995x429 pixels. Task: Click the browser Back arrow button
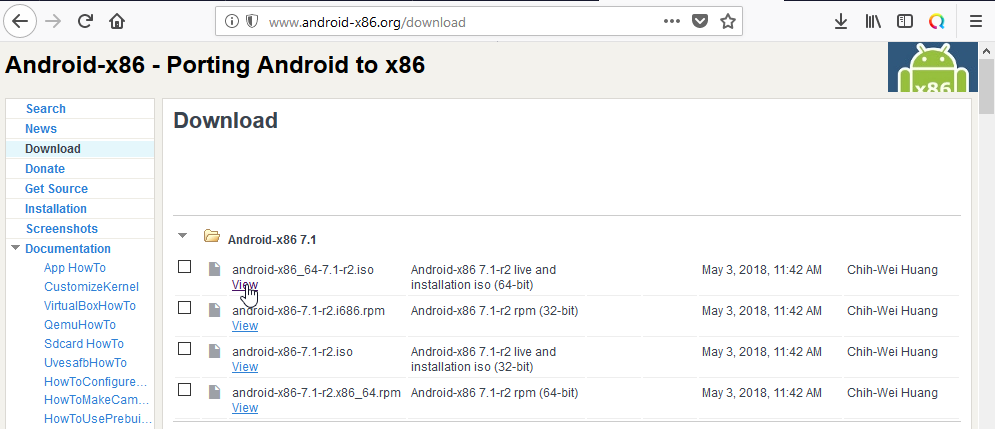pyautogui.click(x=22, y=21)
